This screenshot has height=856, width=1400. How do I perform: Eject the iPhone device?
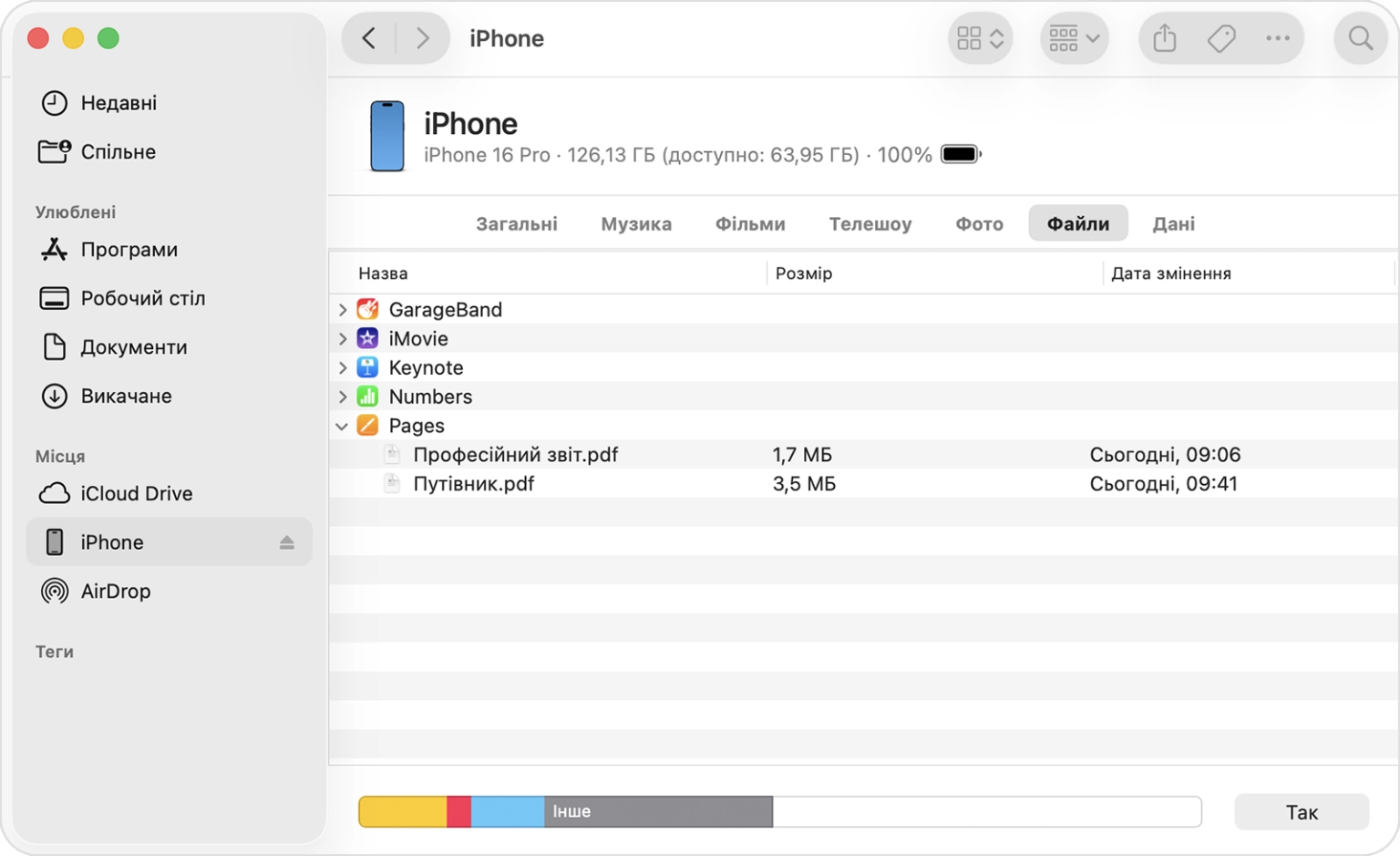point(287,542)
